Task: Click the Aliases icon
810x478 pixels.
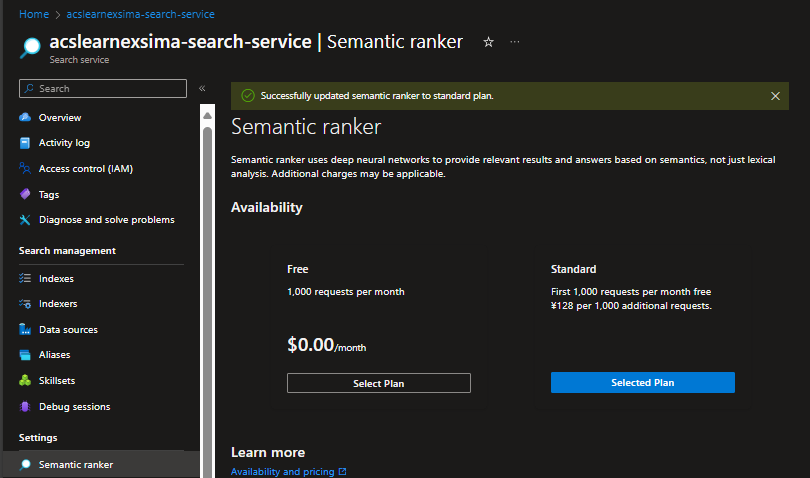Action: coord(25,354)
